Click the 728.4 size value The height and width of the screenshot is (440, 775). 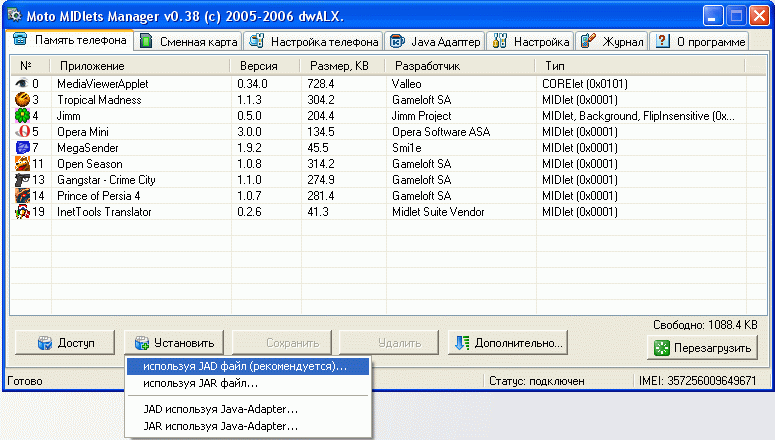pyautogui.click(x=321, y=84)
